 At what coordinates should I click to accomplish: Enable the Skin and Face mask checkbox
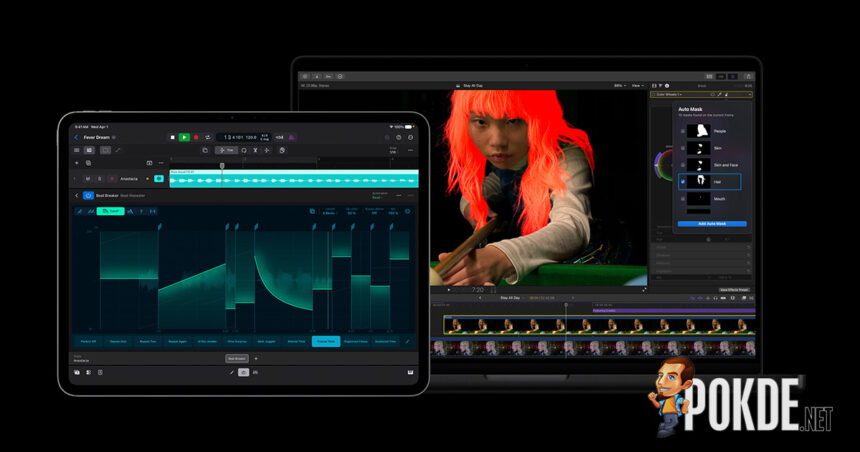[x=682, y=165]
